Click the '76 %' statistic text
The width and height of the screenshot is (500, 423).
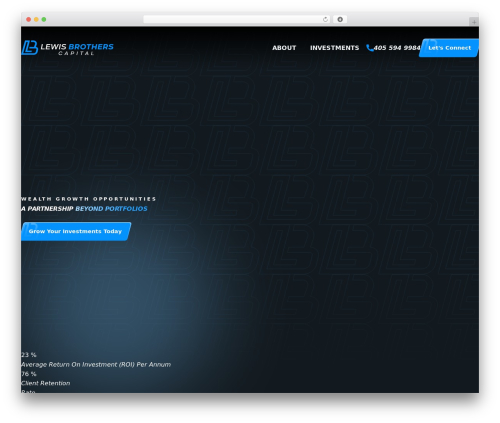[29, 374]
